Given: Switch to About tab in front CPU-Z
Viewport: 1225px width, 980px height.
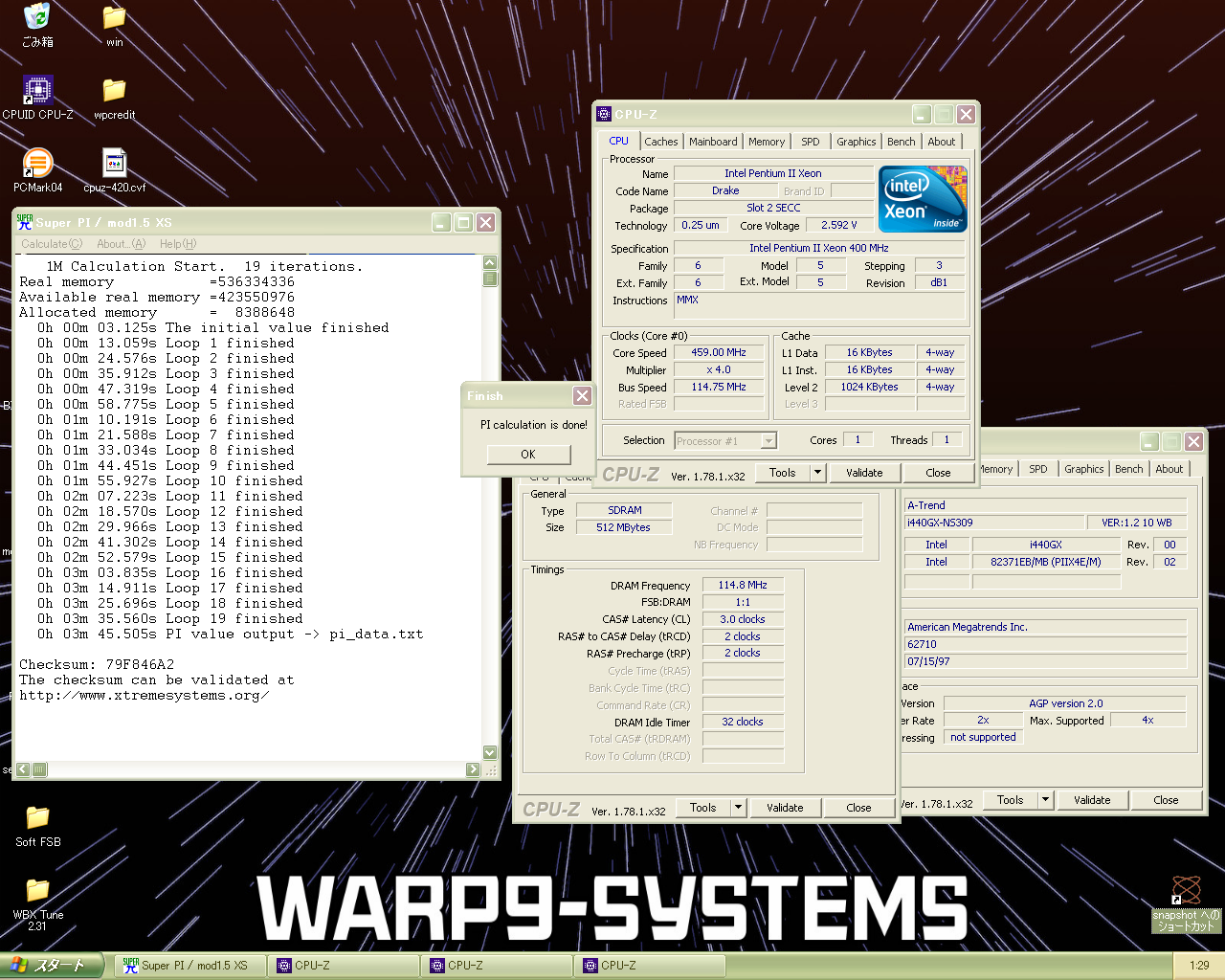Looking at the screenshot, I should point(942,142).
